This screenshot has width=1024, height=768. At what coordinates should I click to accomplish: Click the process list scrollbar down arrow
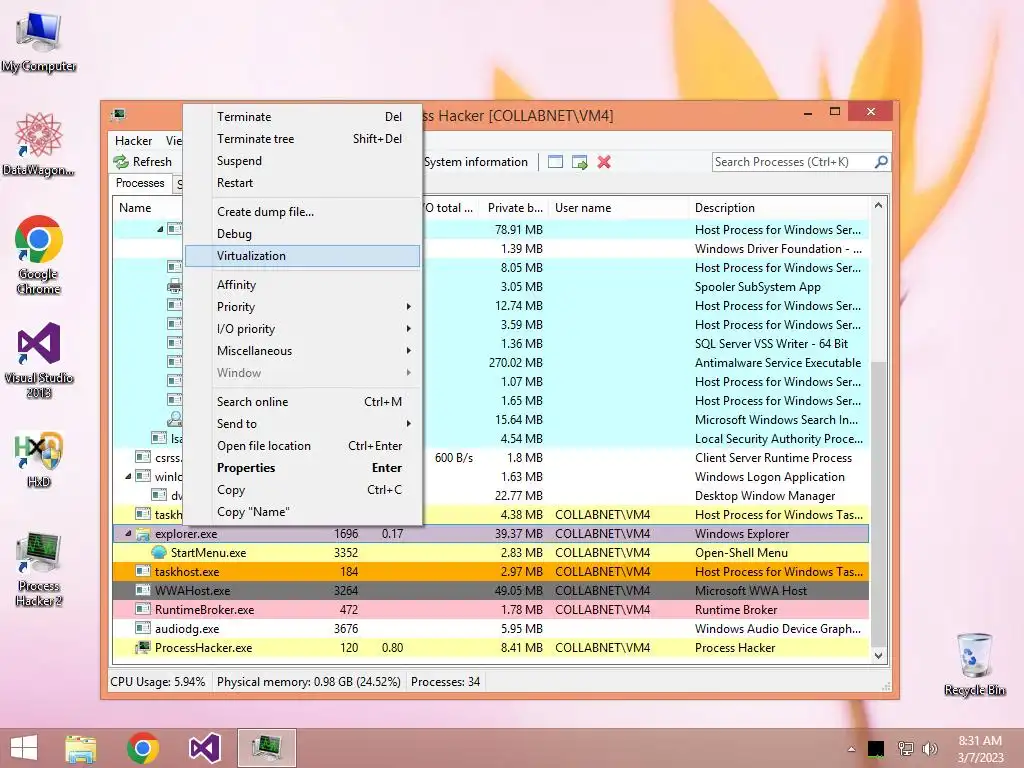[878, 656]
